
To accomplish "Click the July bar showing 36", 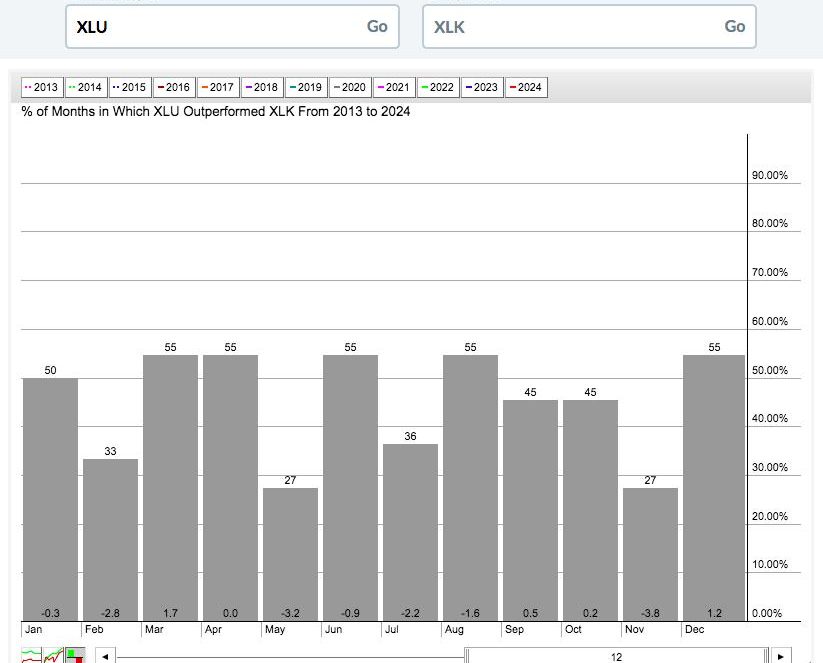I will tap(410, 532).
